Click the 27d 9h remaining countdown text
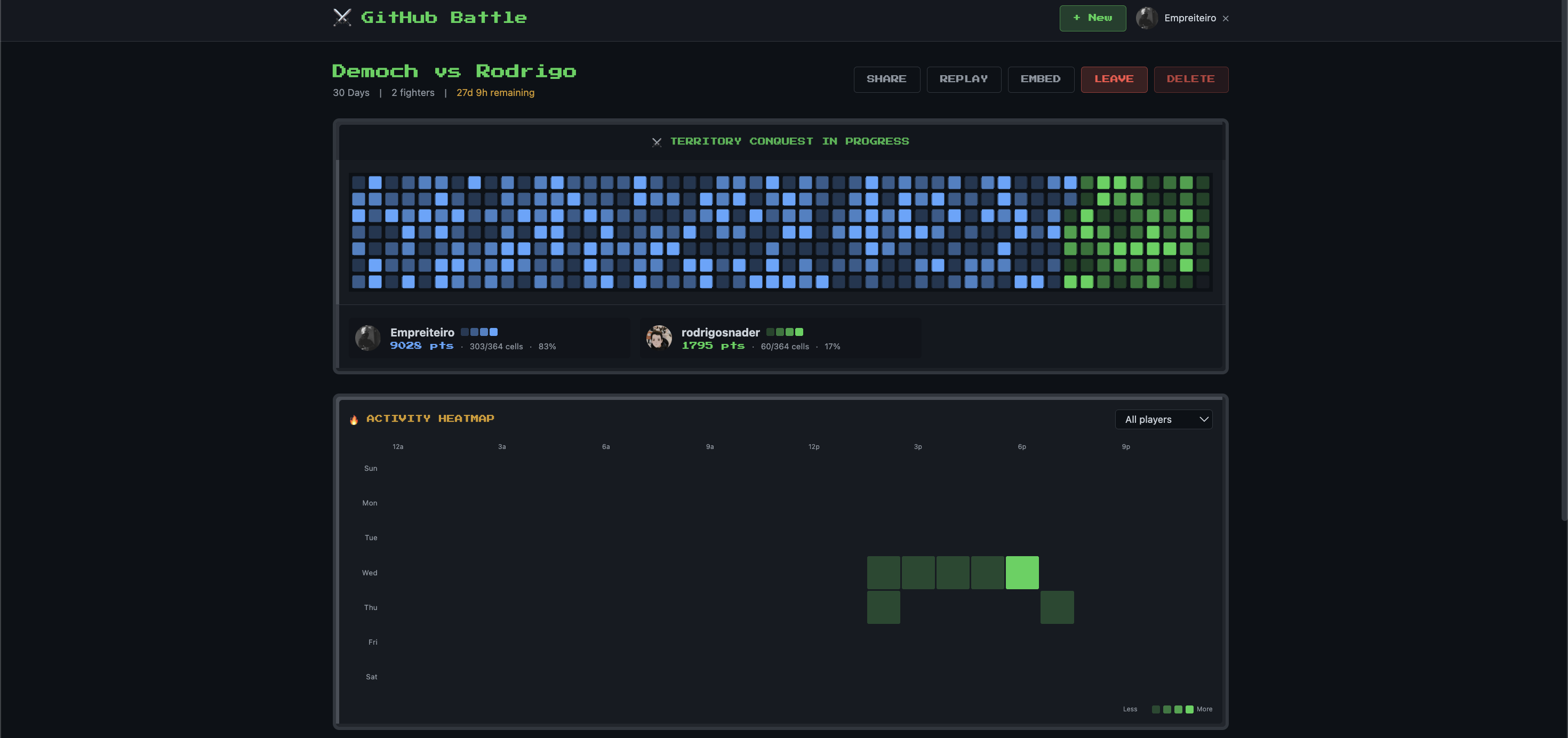 [x=495, y=92]
